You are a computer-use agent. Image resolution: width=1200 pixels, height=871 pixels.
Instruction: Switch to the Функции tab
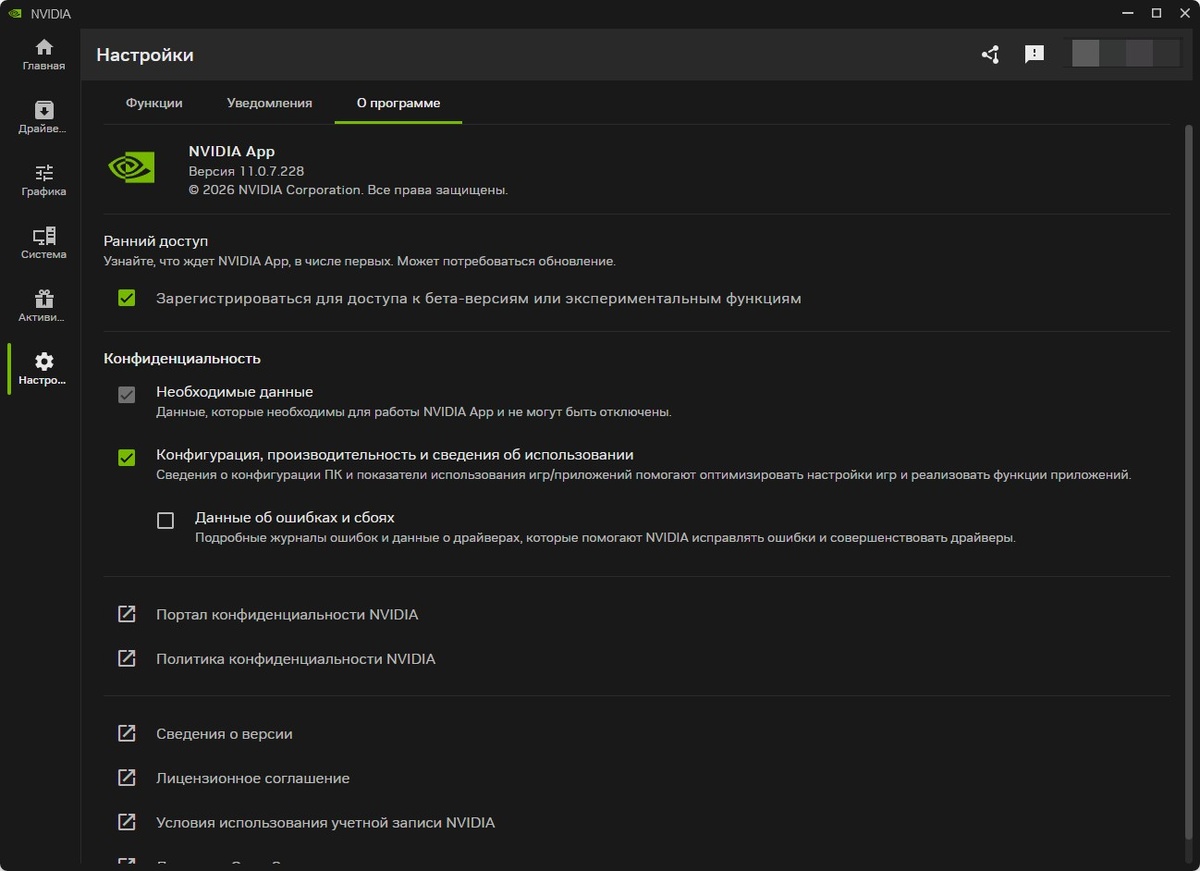coord(154,102)
